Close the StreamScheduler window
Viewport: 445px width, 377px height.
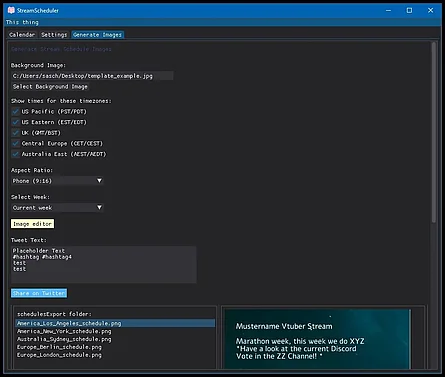(x=430, y=10)
